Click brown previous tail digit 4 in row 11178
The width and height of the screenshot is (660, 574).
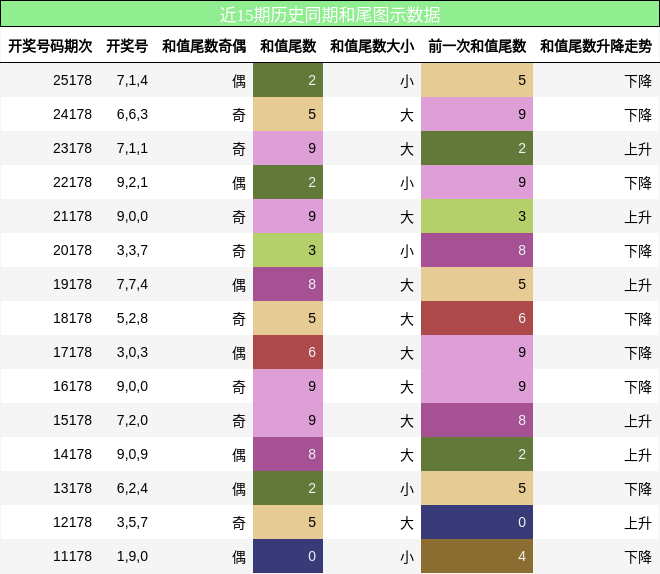[477, 556]
